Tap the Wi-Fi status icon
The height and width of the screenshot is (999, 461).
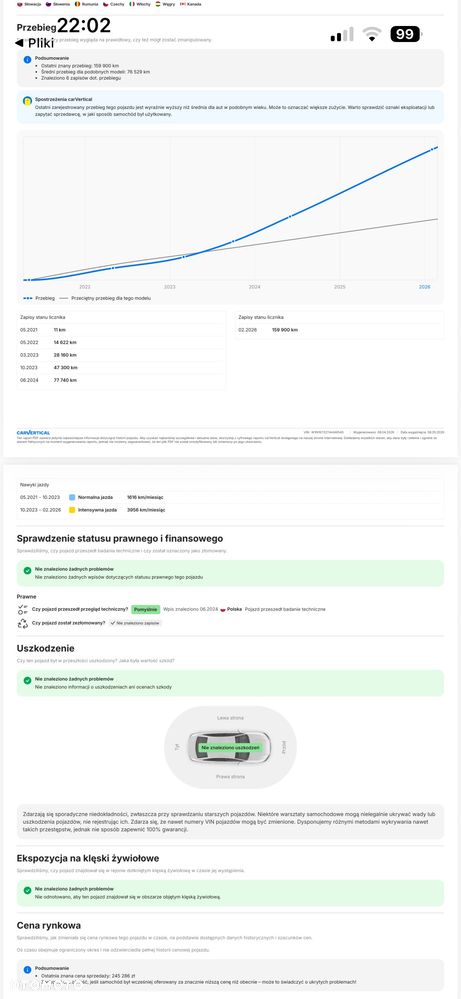pyautogui.click(x=371, y=34)
